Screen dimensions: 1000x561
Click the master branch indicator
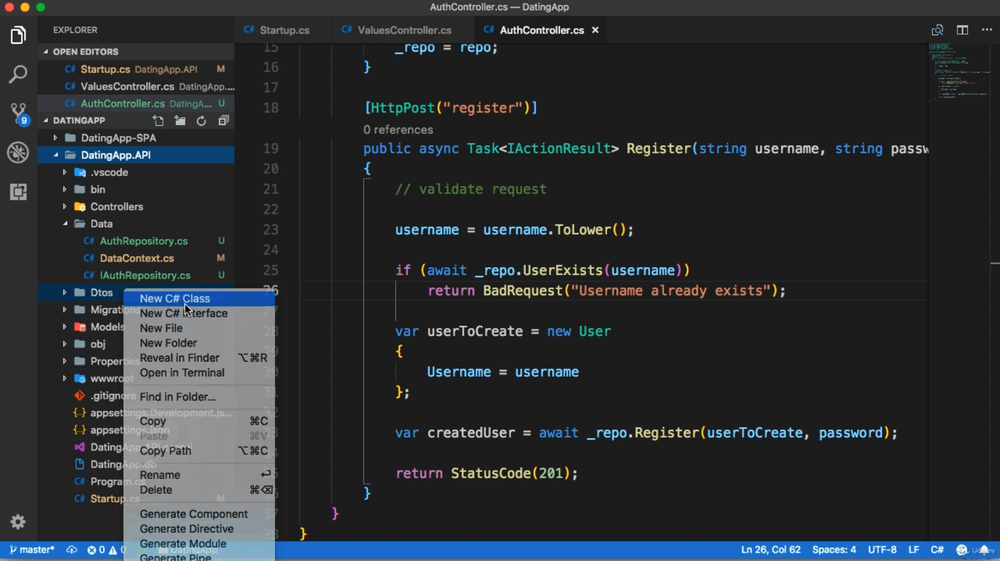click(32, 550)
